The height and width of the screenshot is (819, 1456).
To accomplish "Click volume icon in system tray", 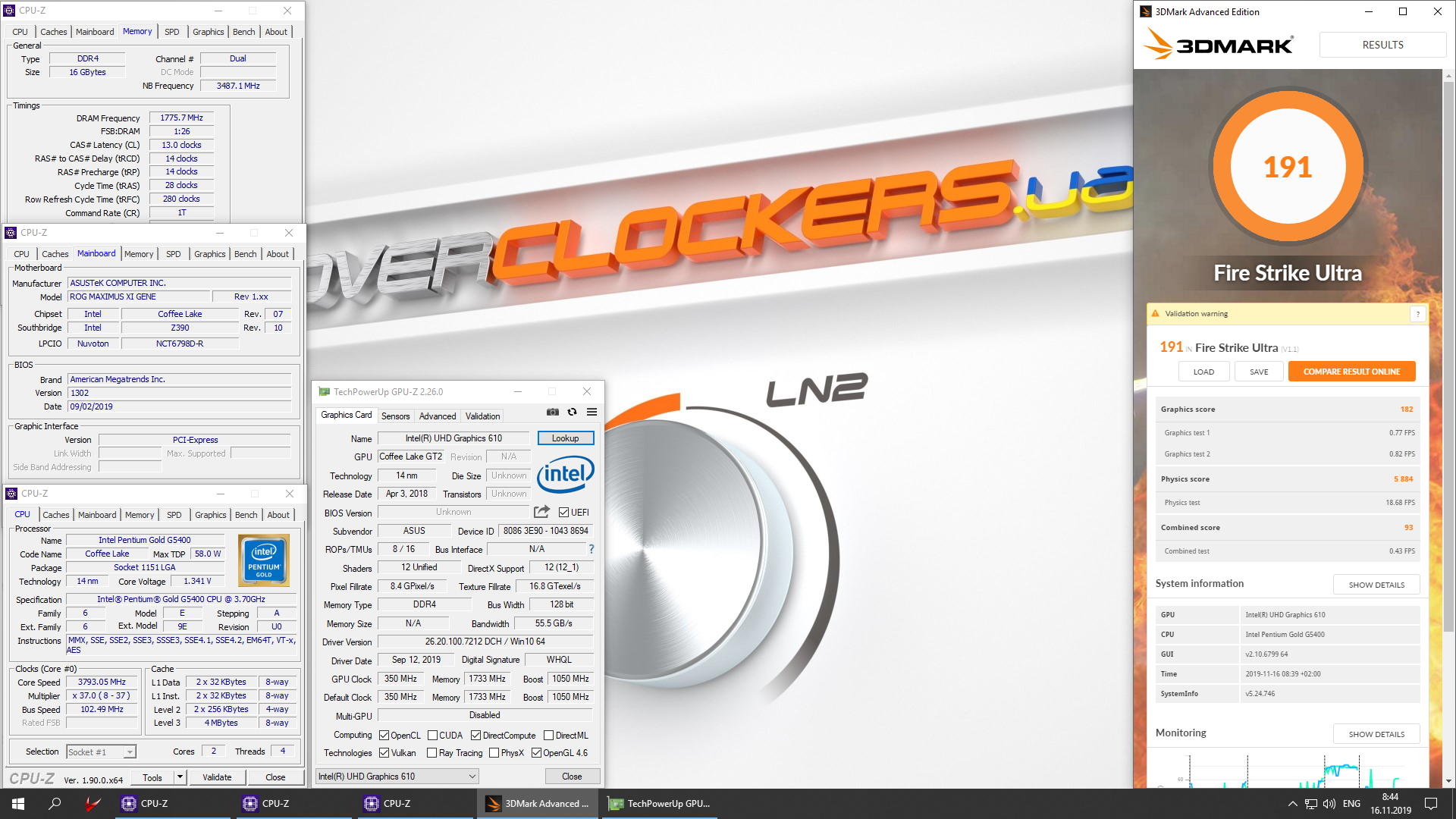I will pyautogui.click(x=1329, y=804).
